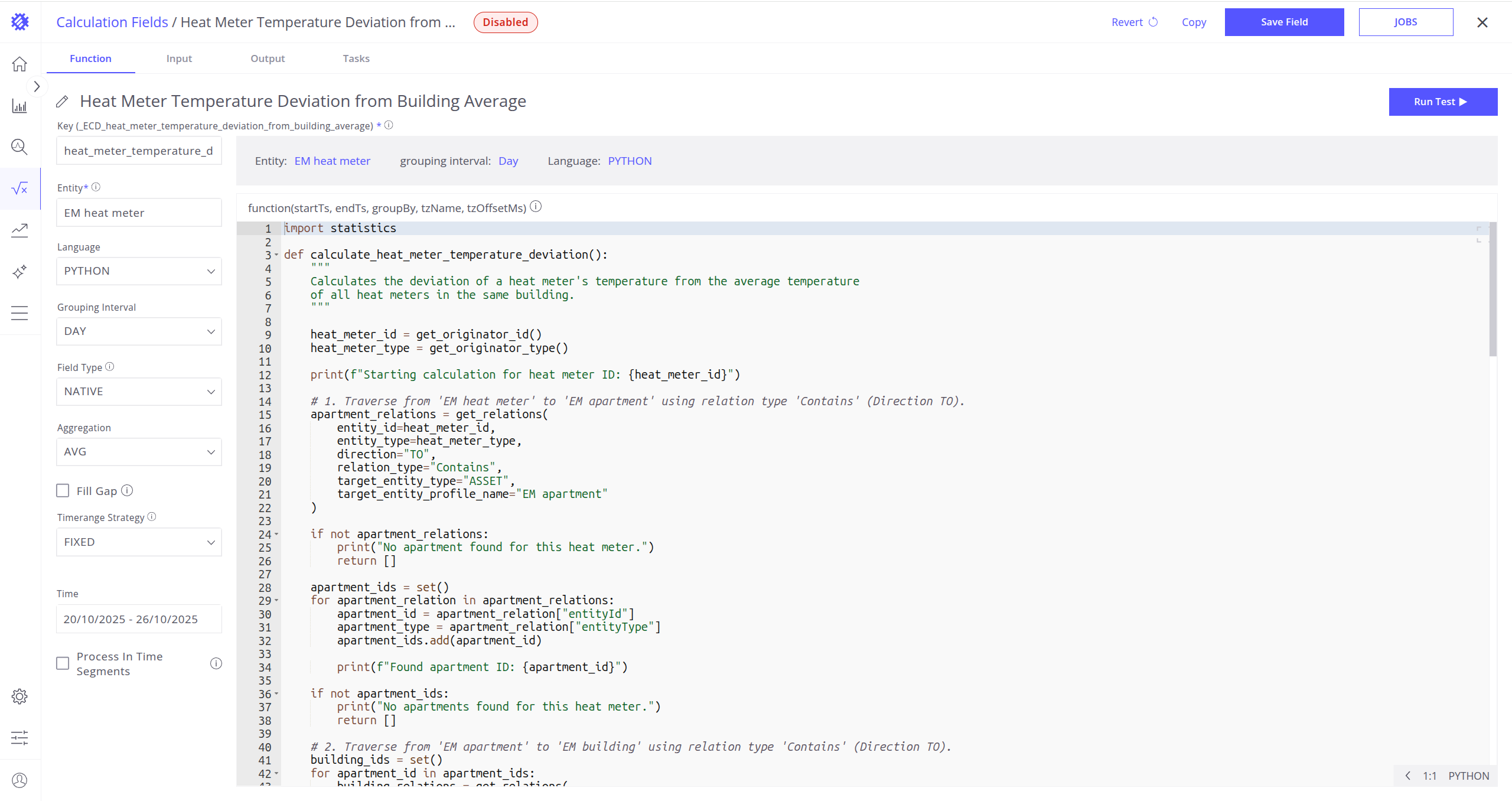The height and width of the screenshot is (801, 1512).
Task: Click the code editor vertical scrollbar
Action: tap(1493, 289)
